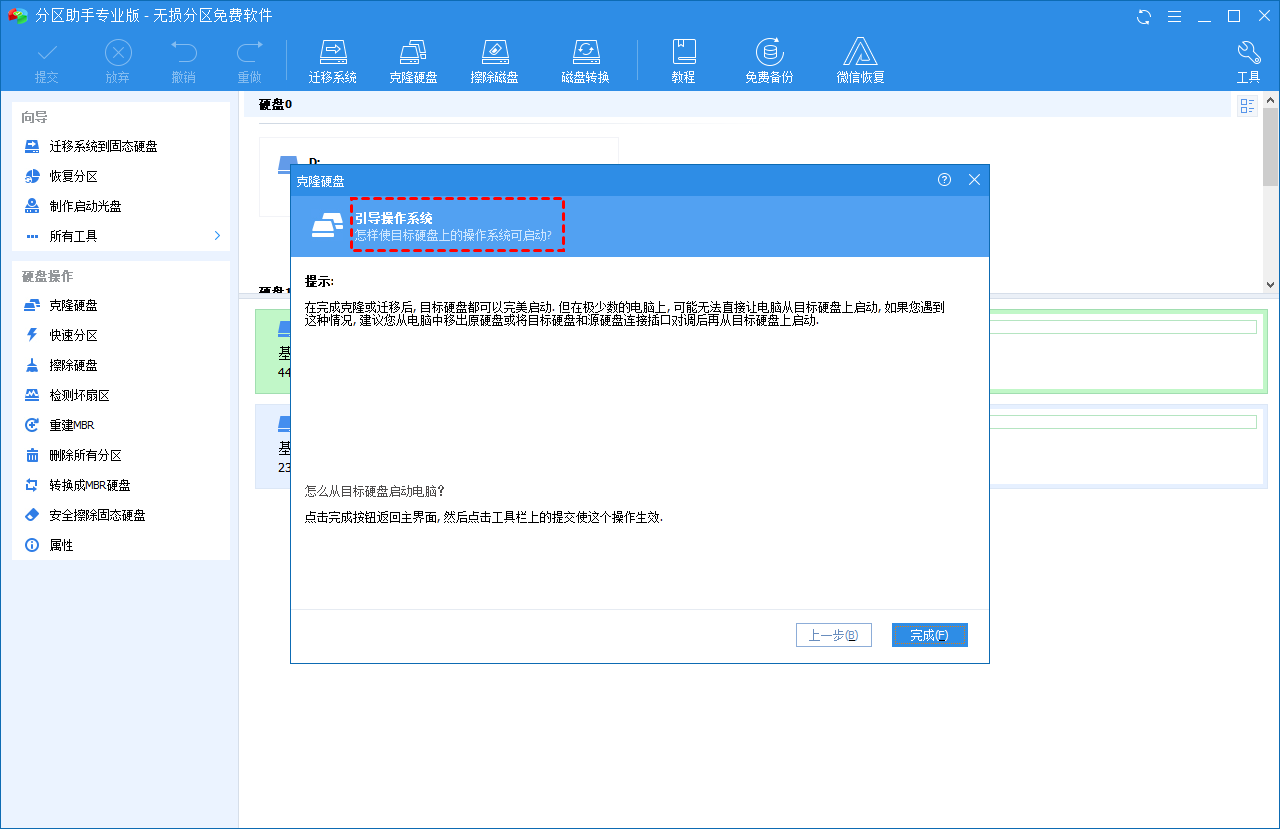Image resolution: width=1280 pixels, height=829 pixels.
Task: Close the 克隆硬盘 dialog
Action: [975, 180]
